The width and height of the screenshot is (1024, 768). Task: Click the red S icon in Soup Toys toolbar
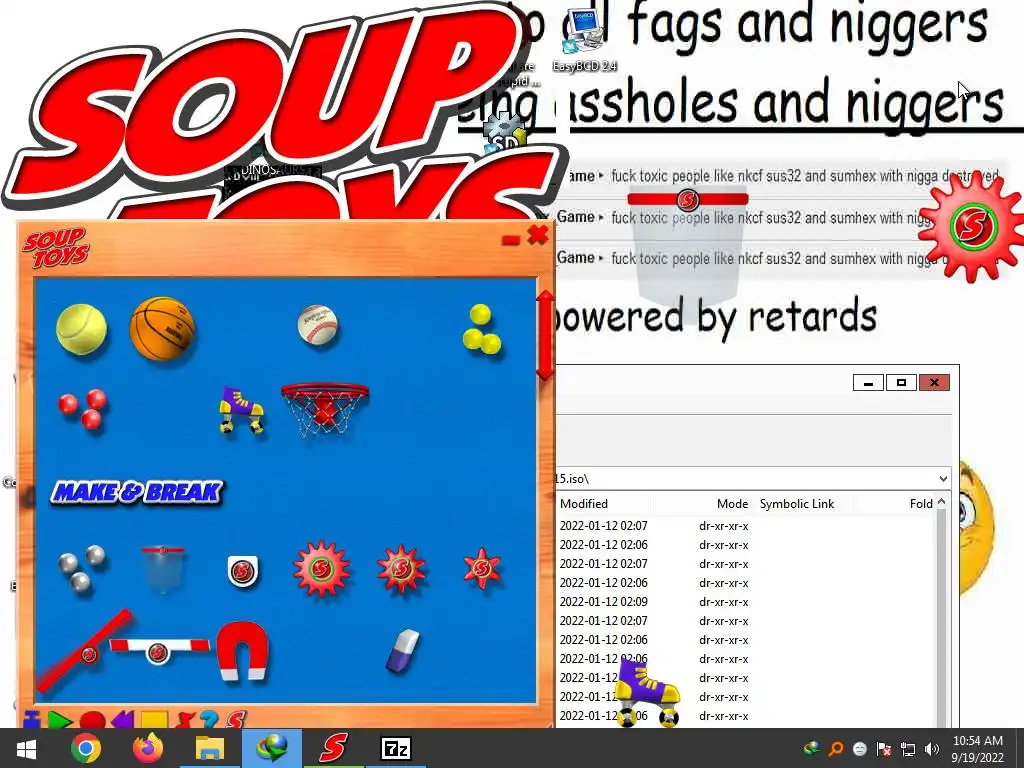[x=236, y=720]
